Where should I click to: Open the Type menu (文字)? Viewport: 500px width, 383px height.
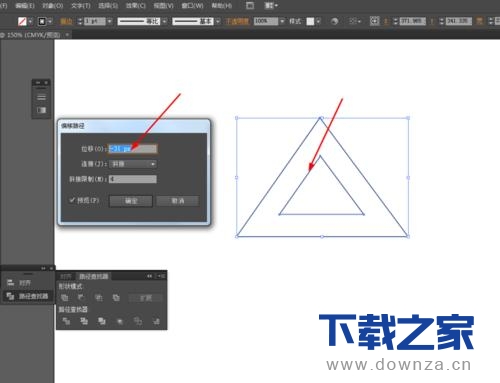point(81,6)
